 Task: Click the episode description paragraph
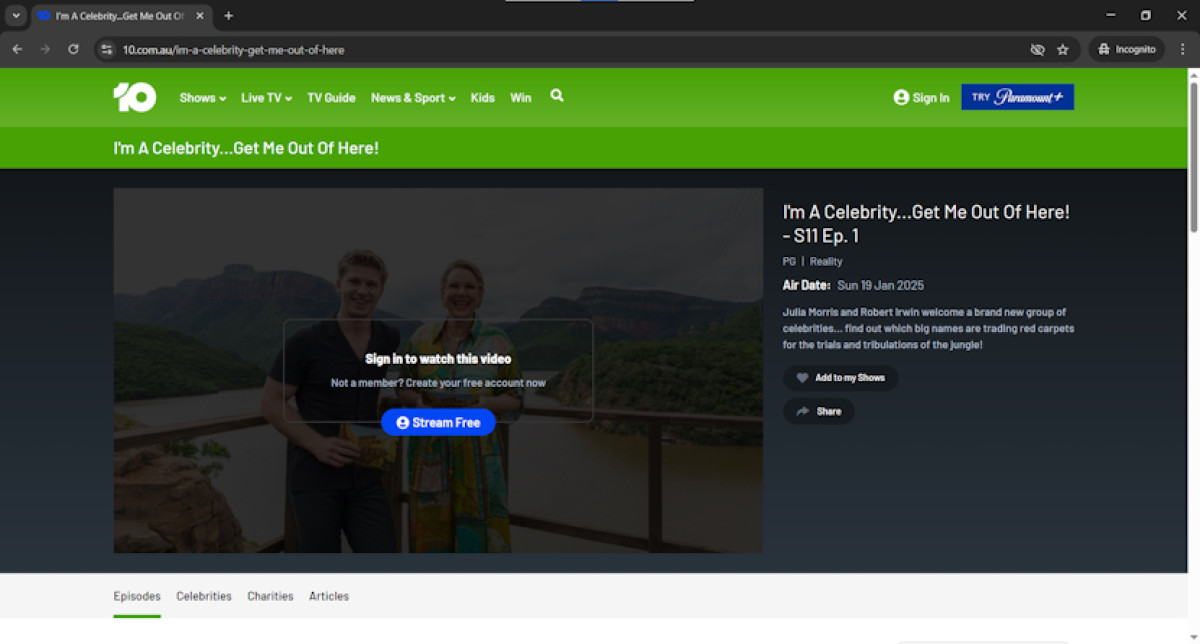tap(928, 328)
